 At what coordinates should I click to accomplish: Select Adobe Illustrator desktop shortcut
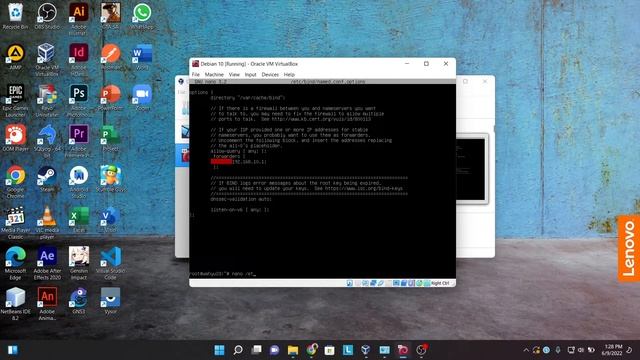tap(79, 19)
